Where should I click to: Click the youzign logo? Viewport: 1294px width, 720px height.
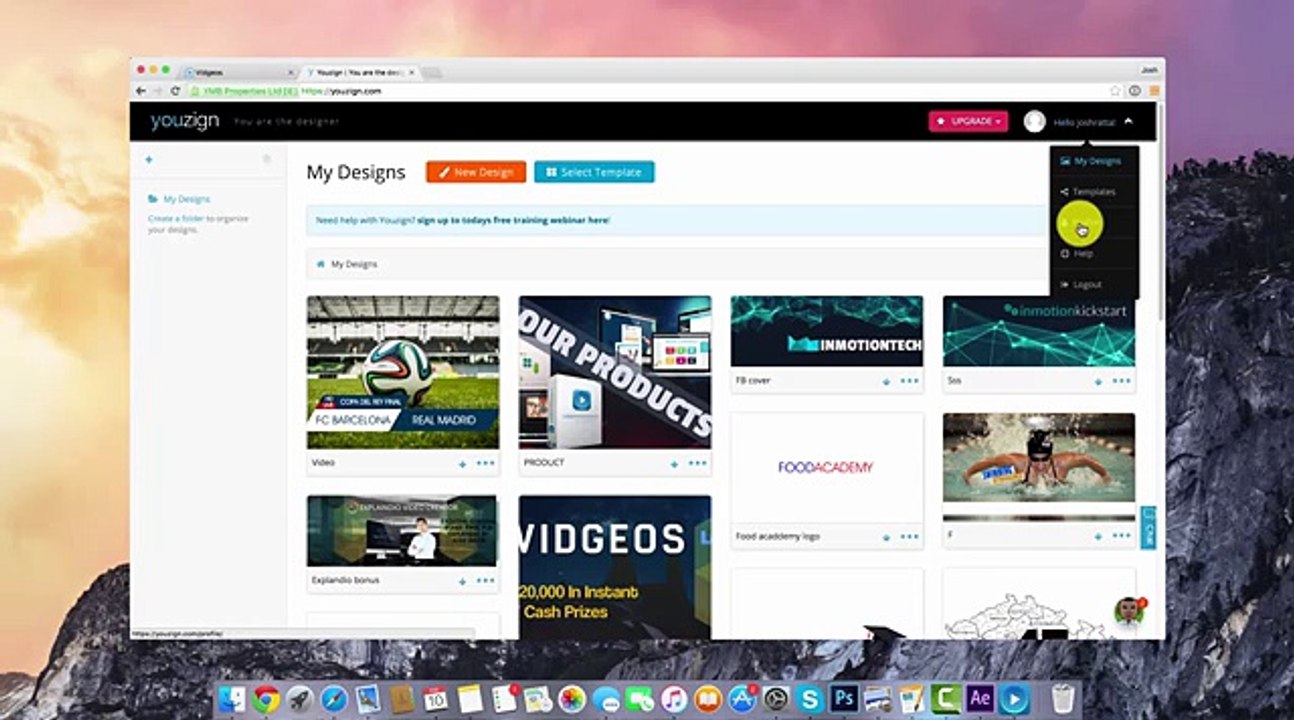tap(184, 121)
